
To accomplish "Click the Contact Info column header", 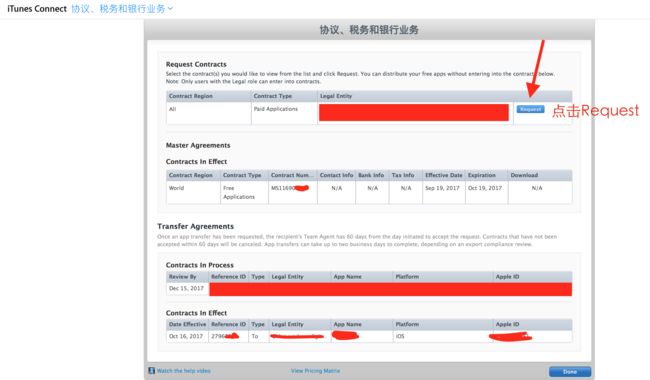I will pyautogui.click(x=336, y=175).
